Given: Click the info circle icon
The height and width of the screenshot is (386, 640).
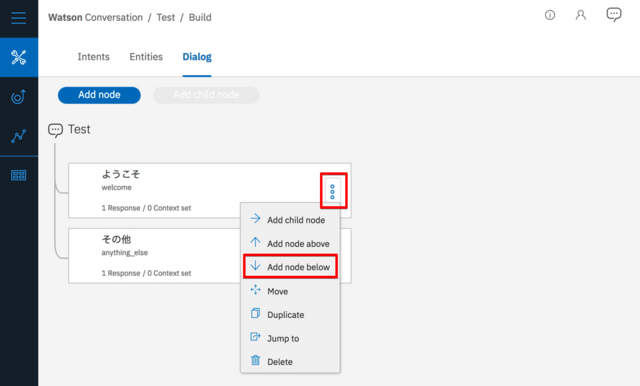Looking at the screenshot, I should pos(550,16).
